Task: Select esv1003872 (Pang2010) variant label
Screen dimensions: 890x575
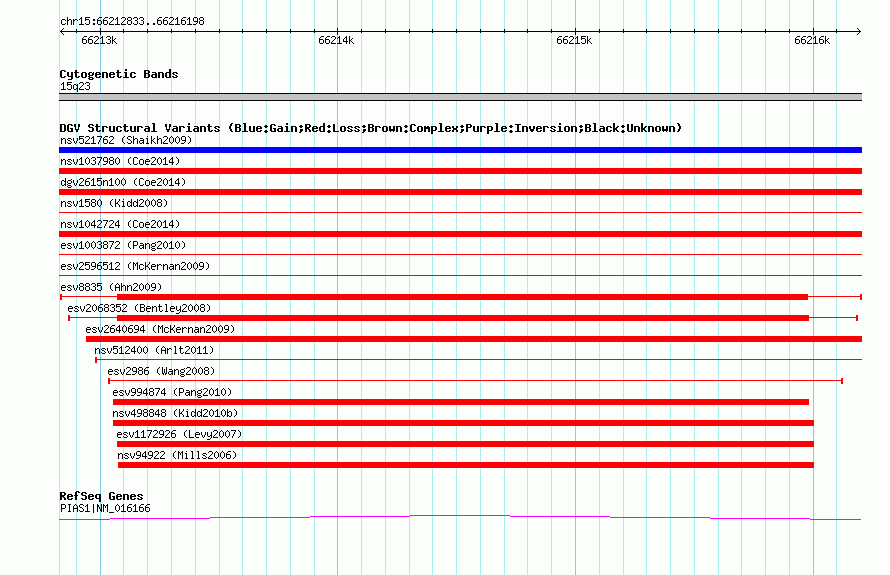Action: pyautogui.click(x=123, y=245)
